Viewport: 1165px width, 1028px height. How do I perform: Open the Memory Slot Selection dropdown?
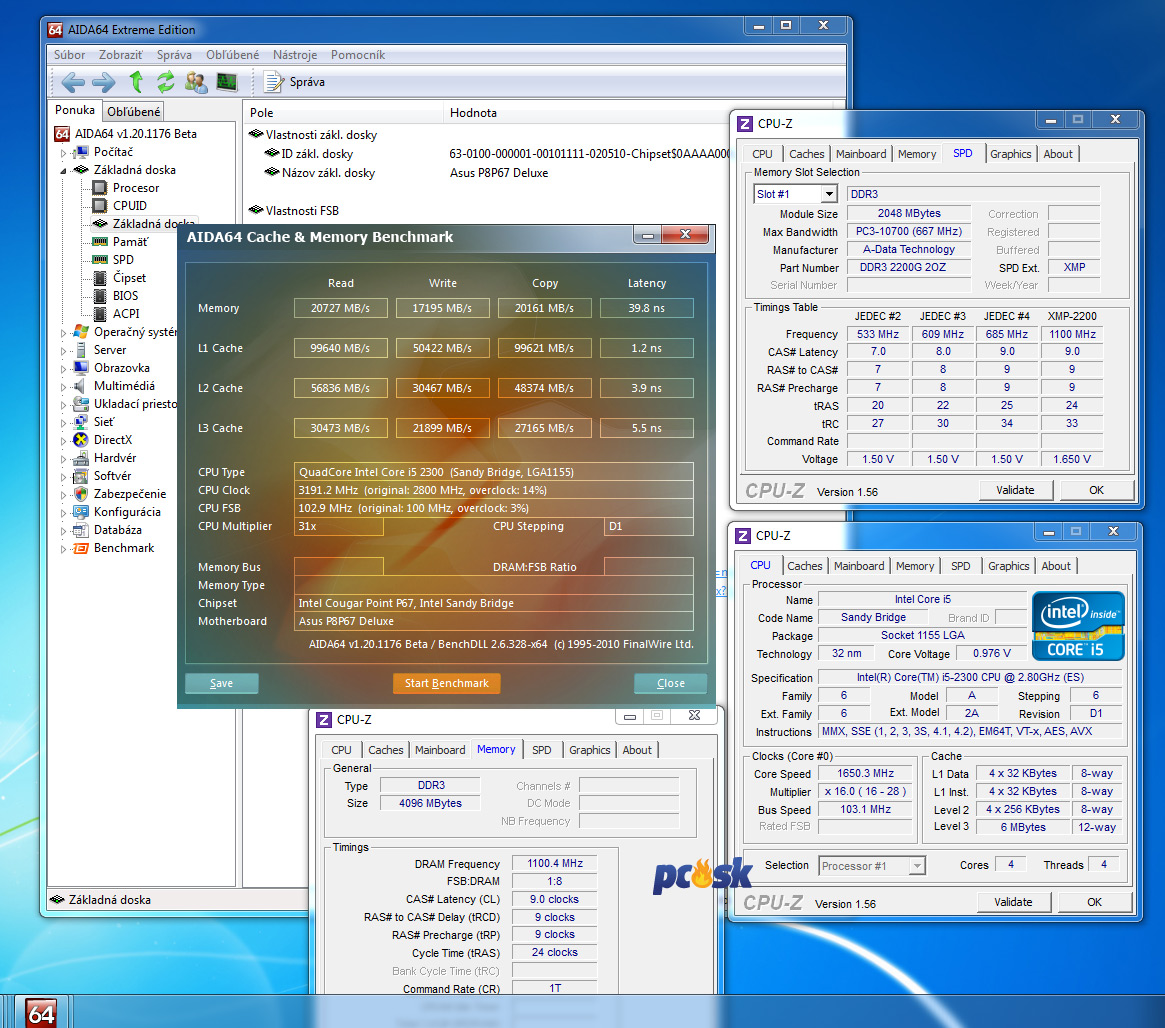(x=829, y=194)
